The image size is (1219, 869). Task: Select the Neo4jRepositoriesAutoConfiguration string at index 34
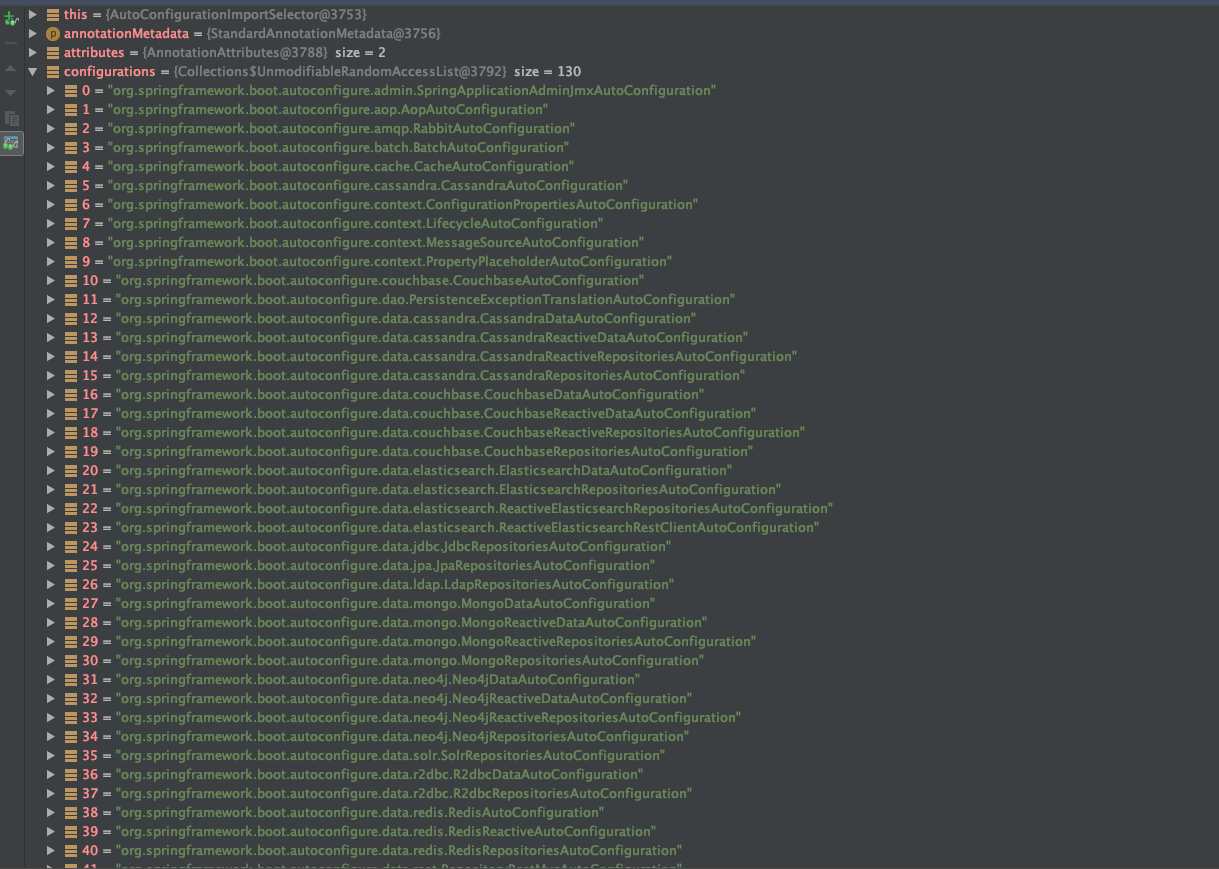401,737
